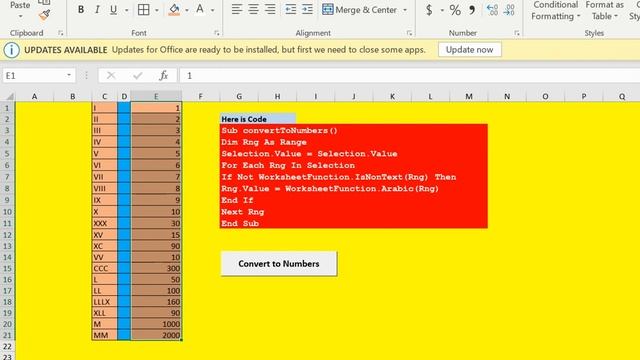Select cell containing 'LLLX'
Viewport: 640px width, 360px height.
coord(104,302)
